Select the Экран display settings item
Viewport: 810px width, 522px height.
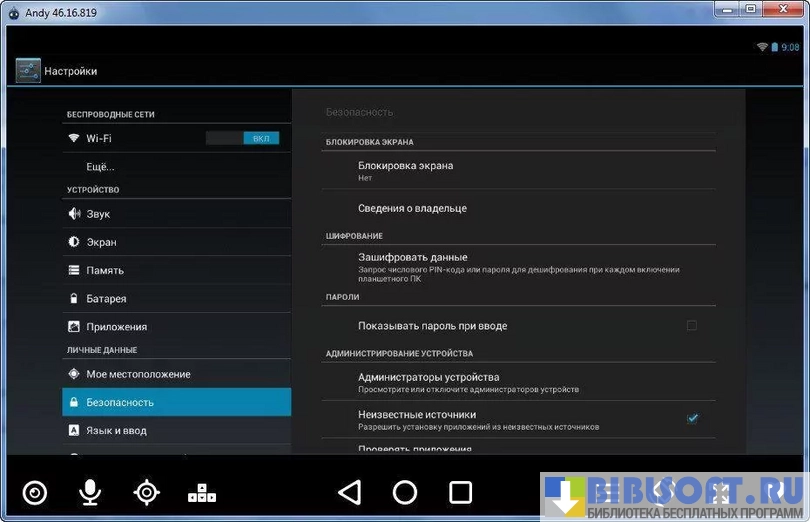(101, 242)
